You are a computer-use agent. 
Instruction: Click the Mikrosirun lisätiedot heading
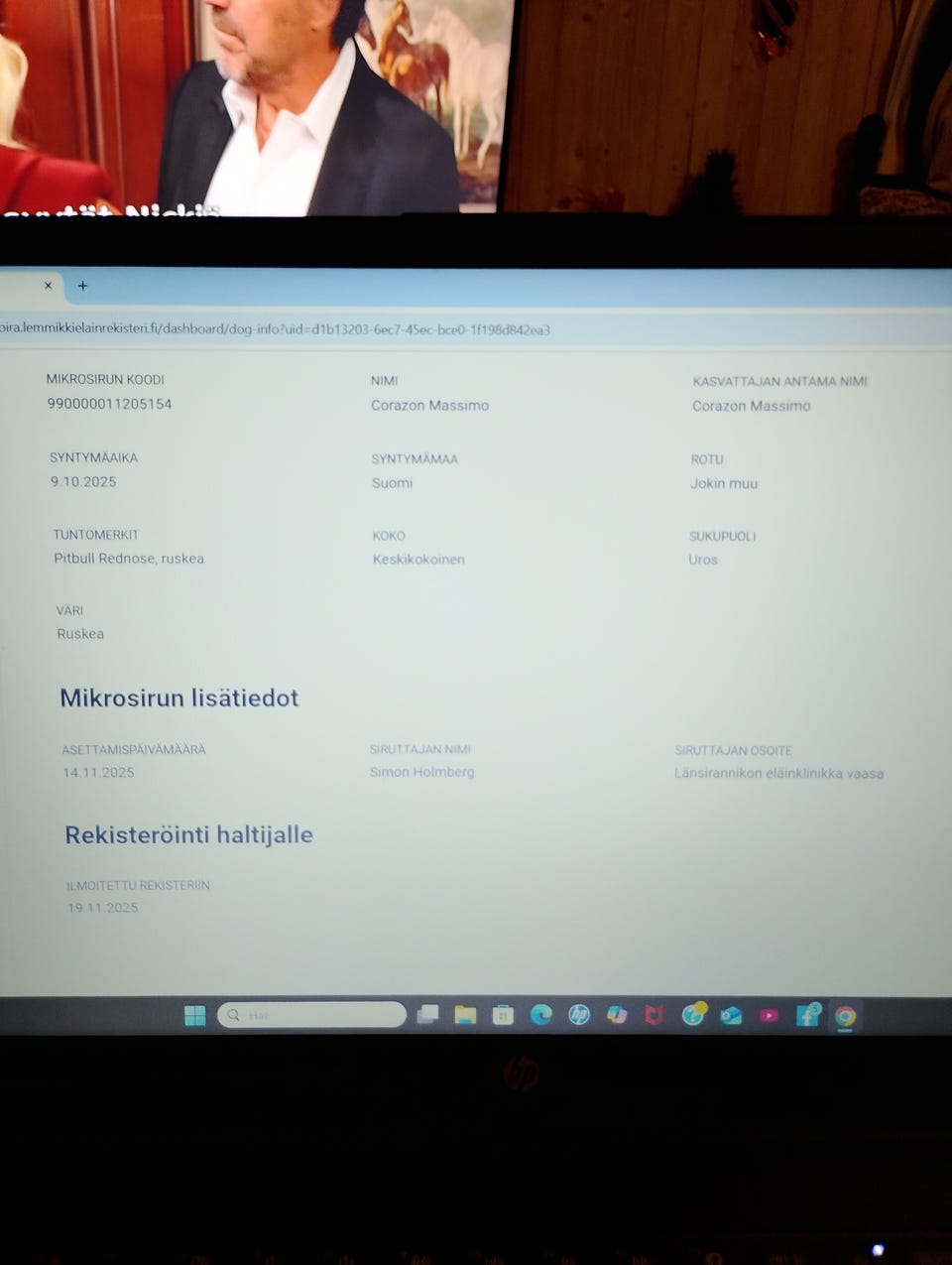click(178, 697)
